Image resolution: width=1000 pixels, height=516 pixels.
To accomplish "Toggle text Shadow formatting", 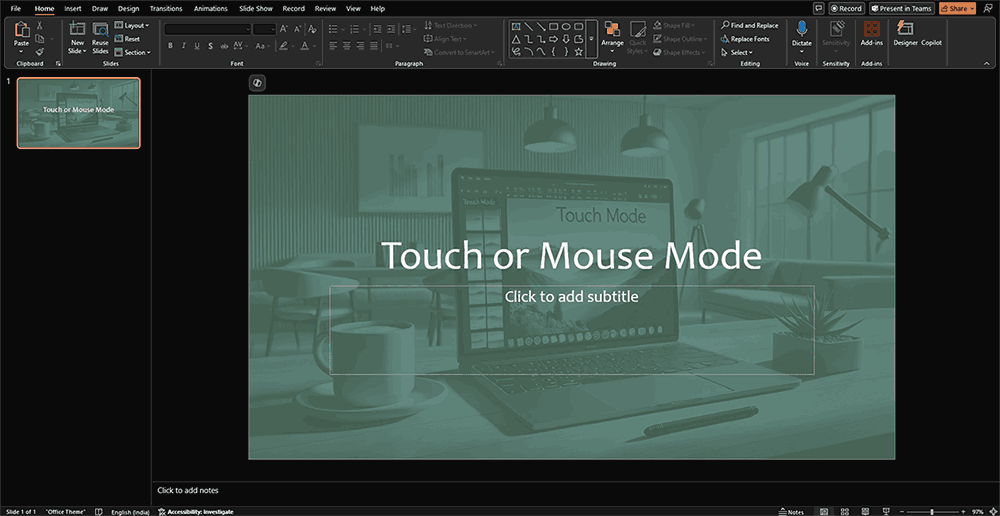I will tap(210, 46).
